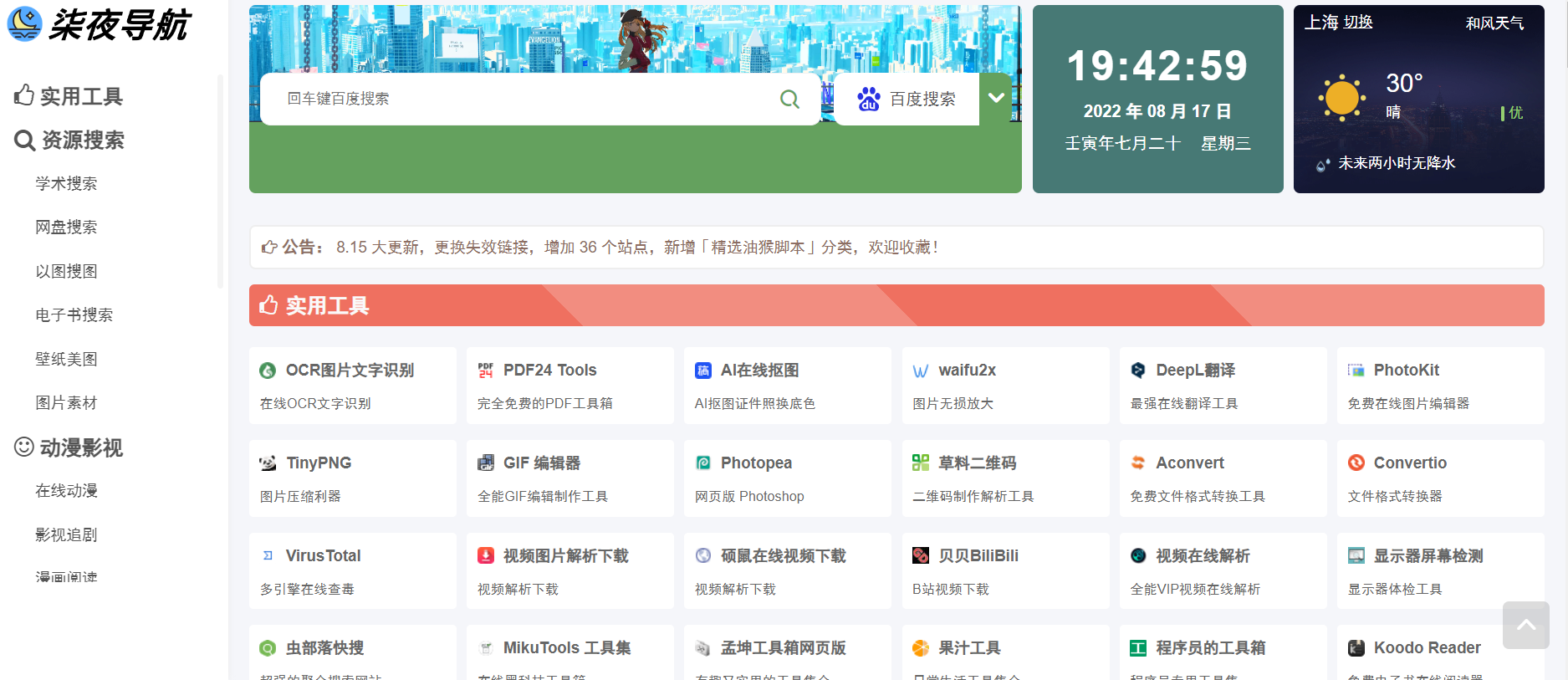Click the back-to-top arrow button
The width and height of the screenshot is (1568, 680).
tap(1525, 625)
